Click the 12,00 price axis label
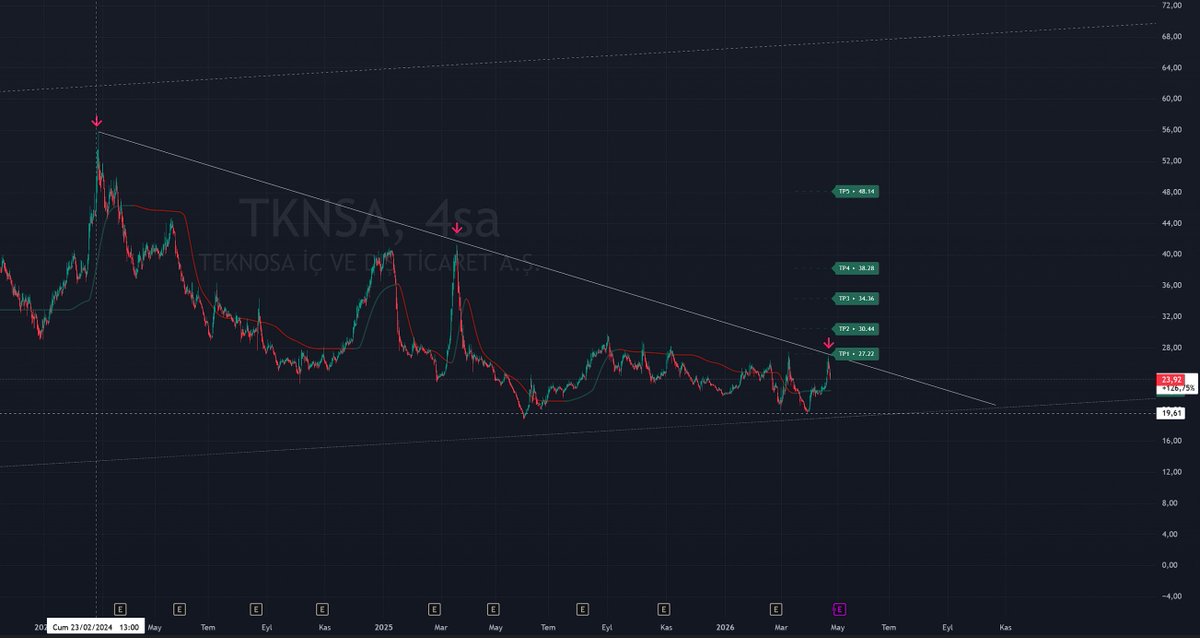The height and width of the screenshot is (638, 1200). pos(1172,472)
